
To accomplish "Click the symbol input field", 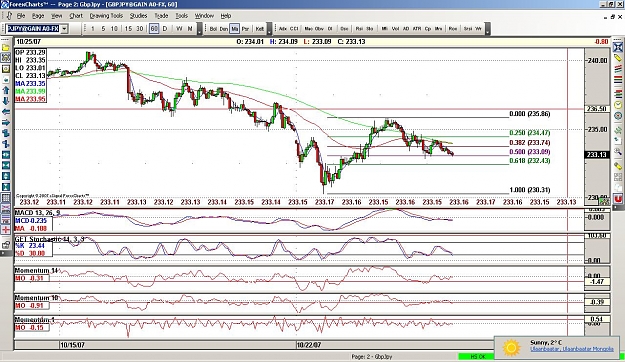I will (33, 29).
